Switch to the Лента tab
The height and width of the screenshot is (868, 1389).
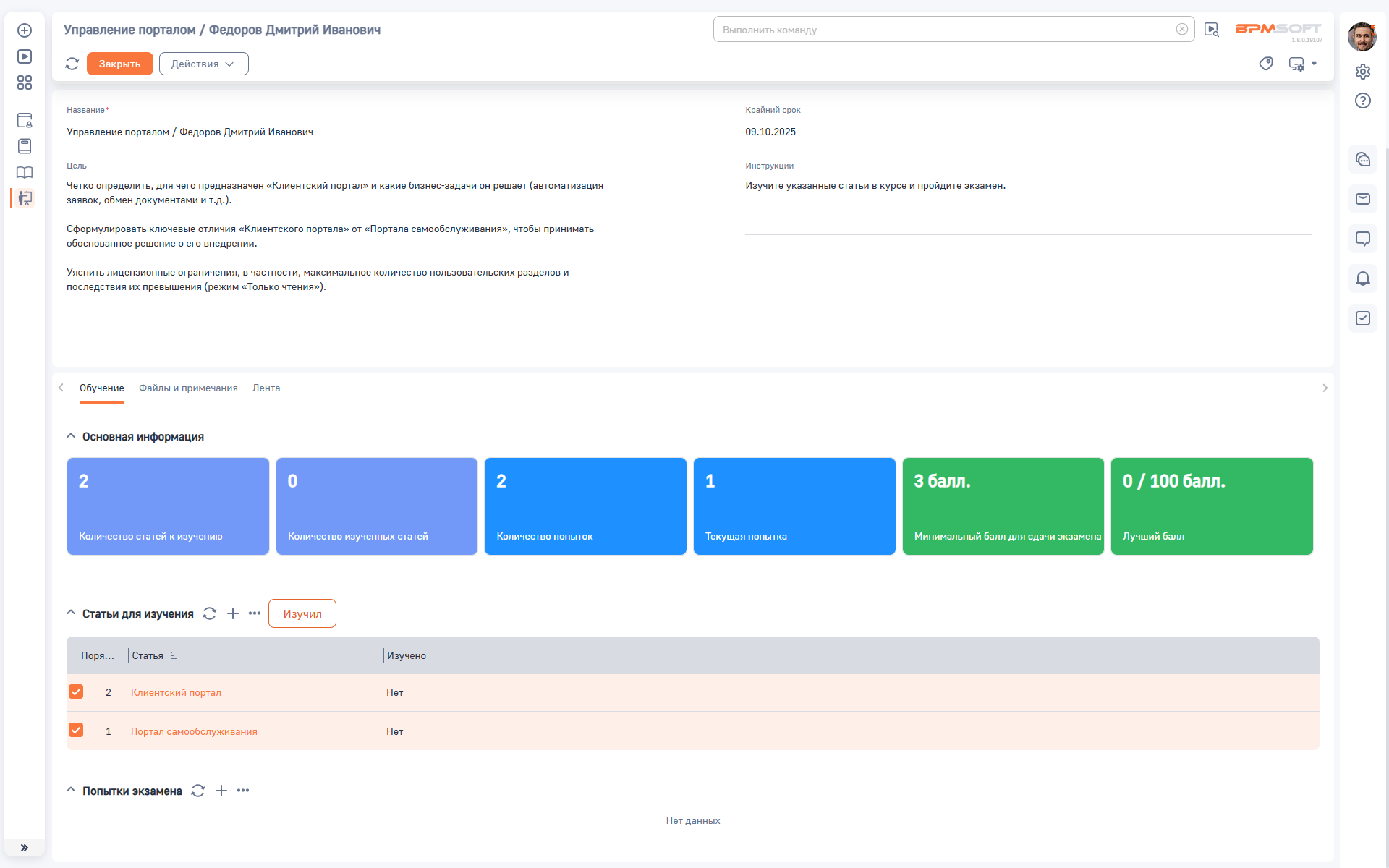click(x=266, y=388)
